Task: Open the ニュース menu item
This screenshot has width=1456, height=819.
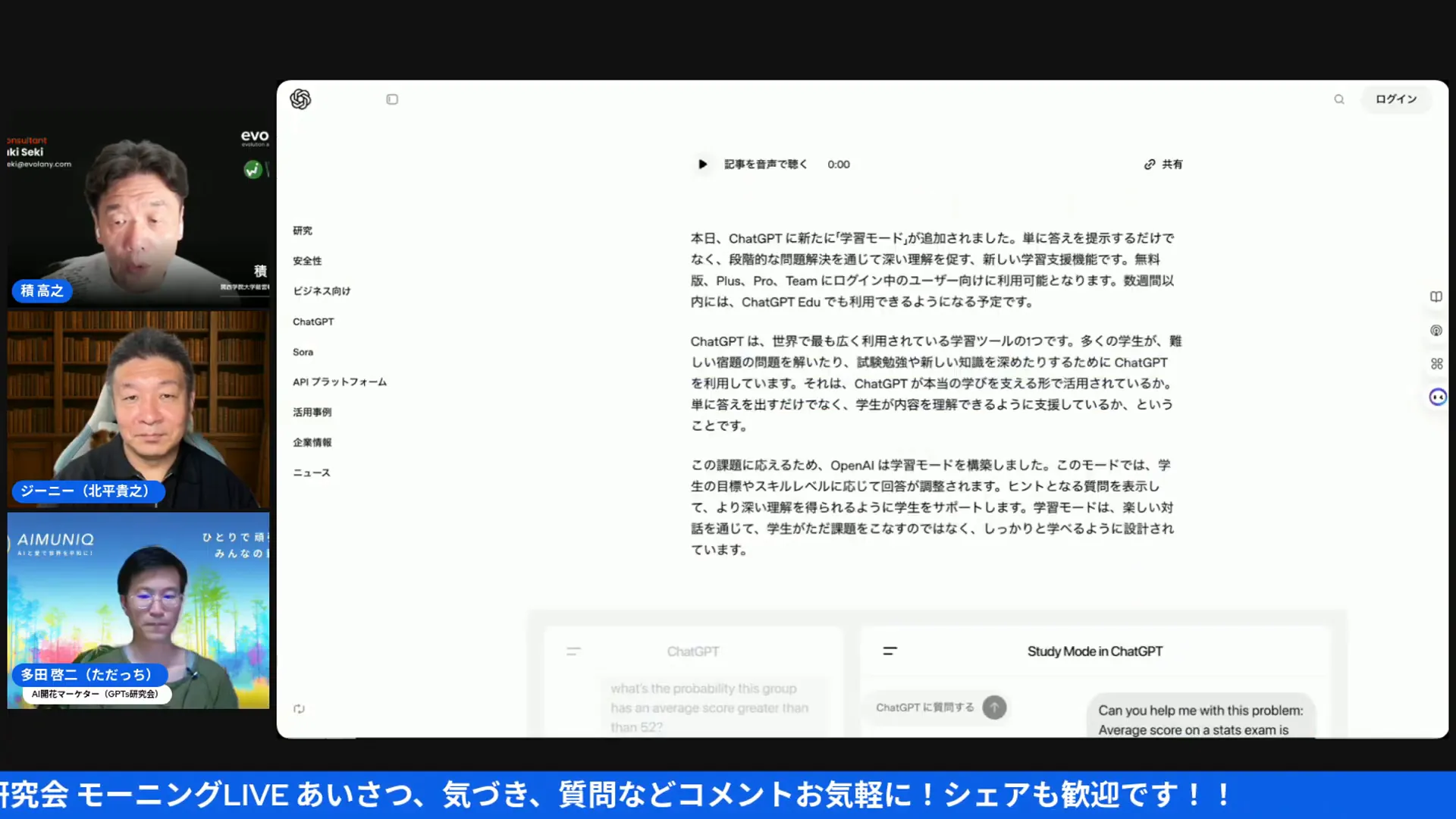Action: (x=312, y=473)
